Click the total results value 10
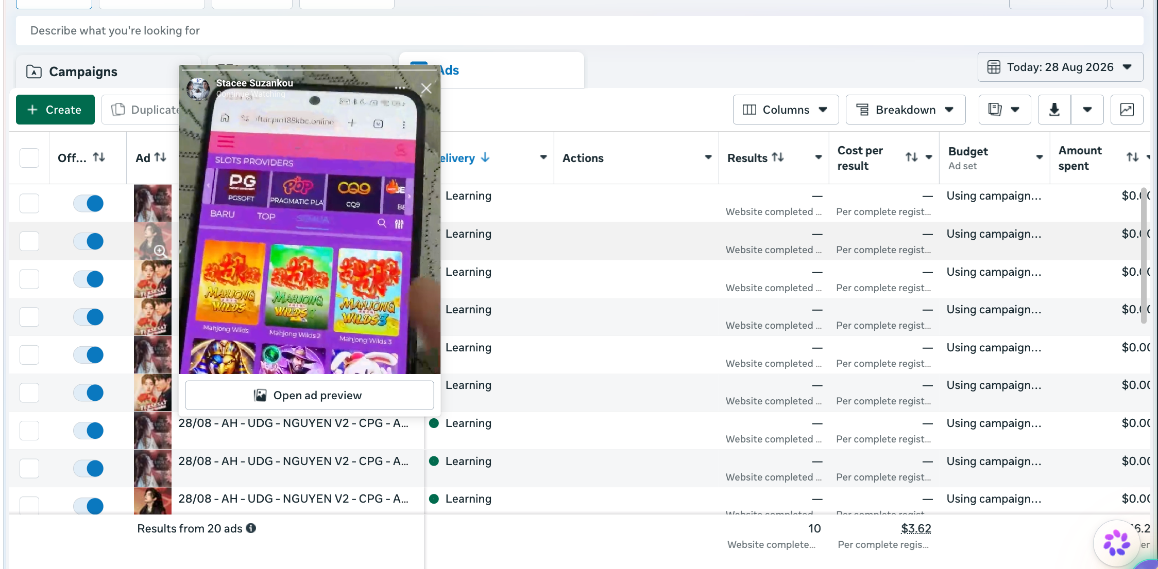 tap(815, 528)
